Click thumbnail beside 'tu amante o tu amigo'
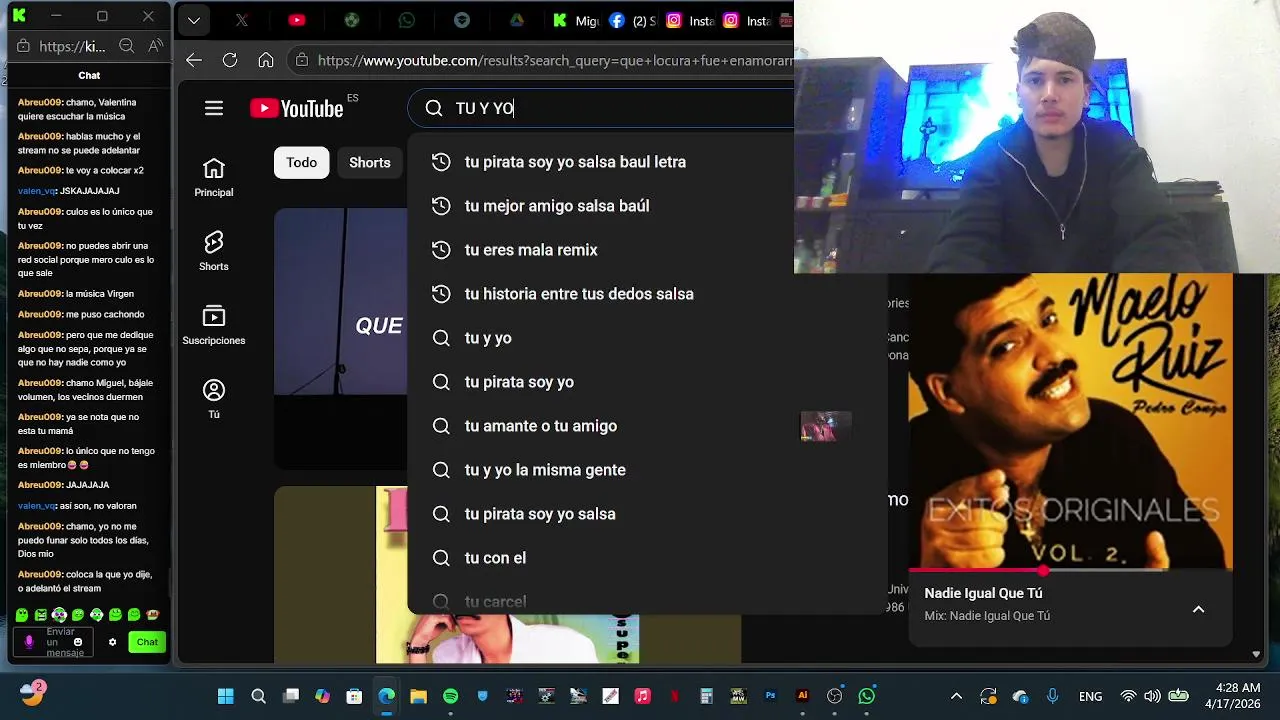1280x720 pixels. [x=825, y=426]
